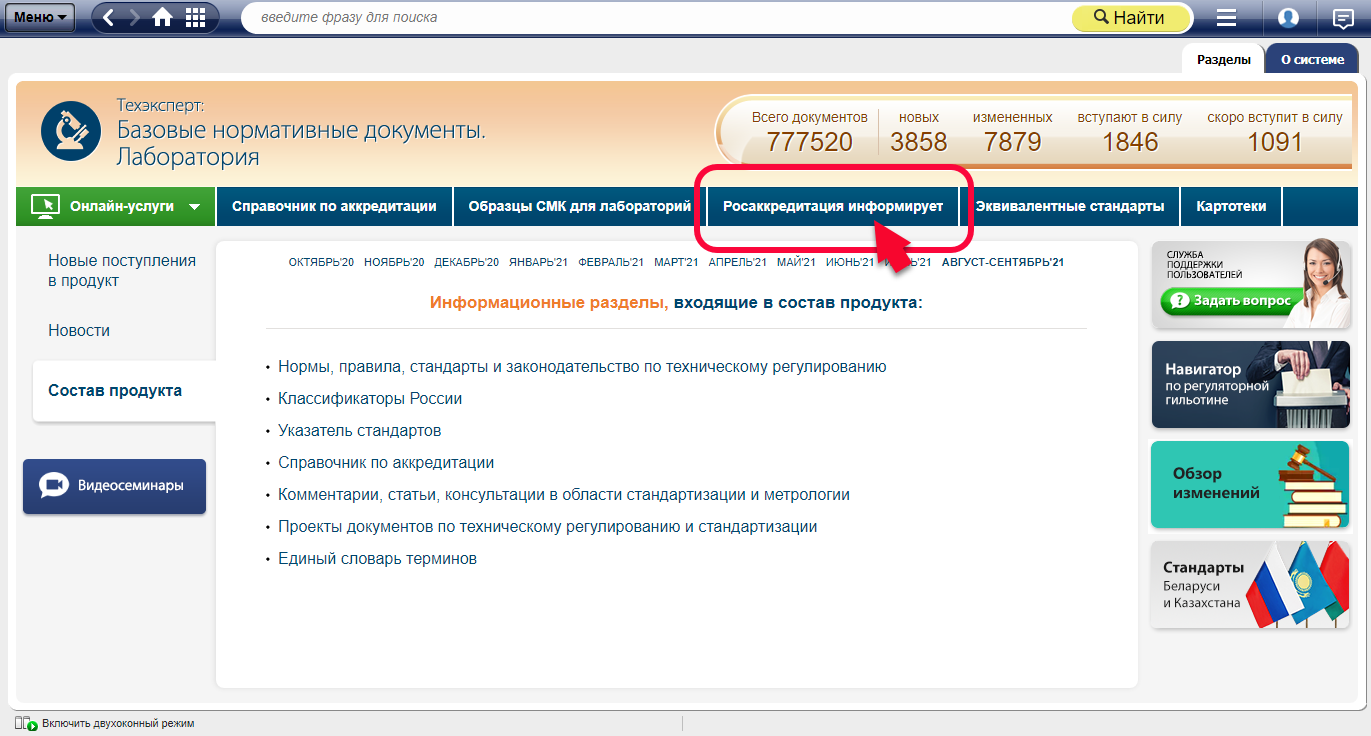This screenshot has height=736, width=1371.
Task: Open the hamburger list icon
Action: click(x=1227, y=17)
